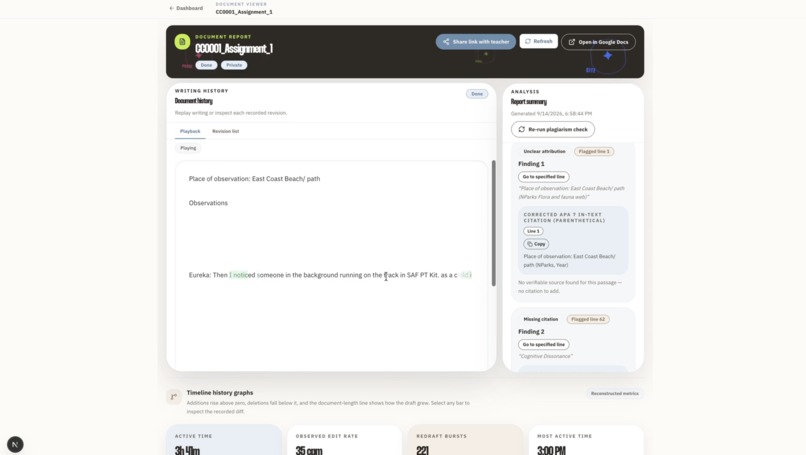Image resolution: width=806 pixels, height=455 pixels.
Task: Copy the corrected APA citation
Action: pos(536,244)
